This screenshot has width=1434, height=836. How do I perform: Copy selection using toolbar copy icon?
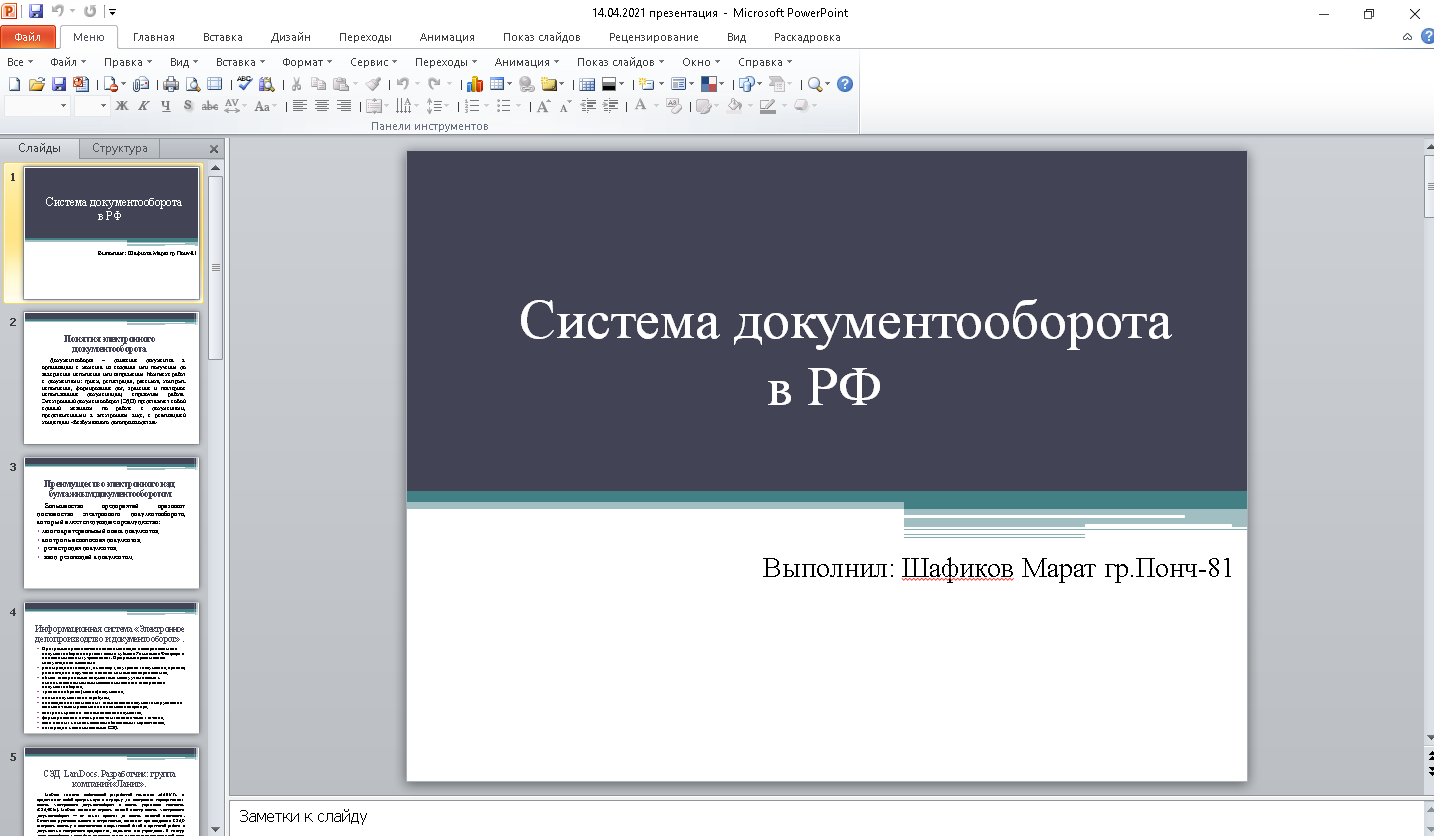pos(318,84)
